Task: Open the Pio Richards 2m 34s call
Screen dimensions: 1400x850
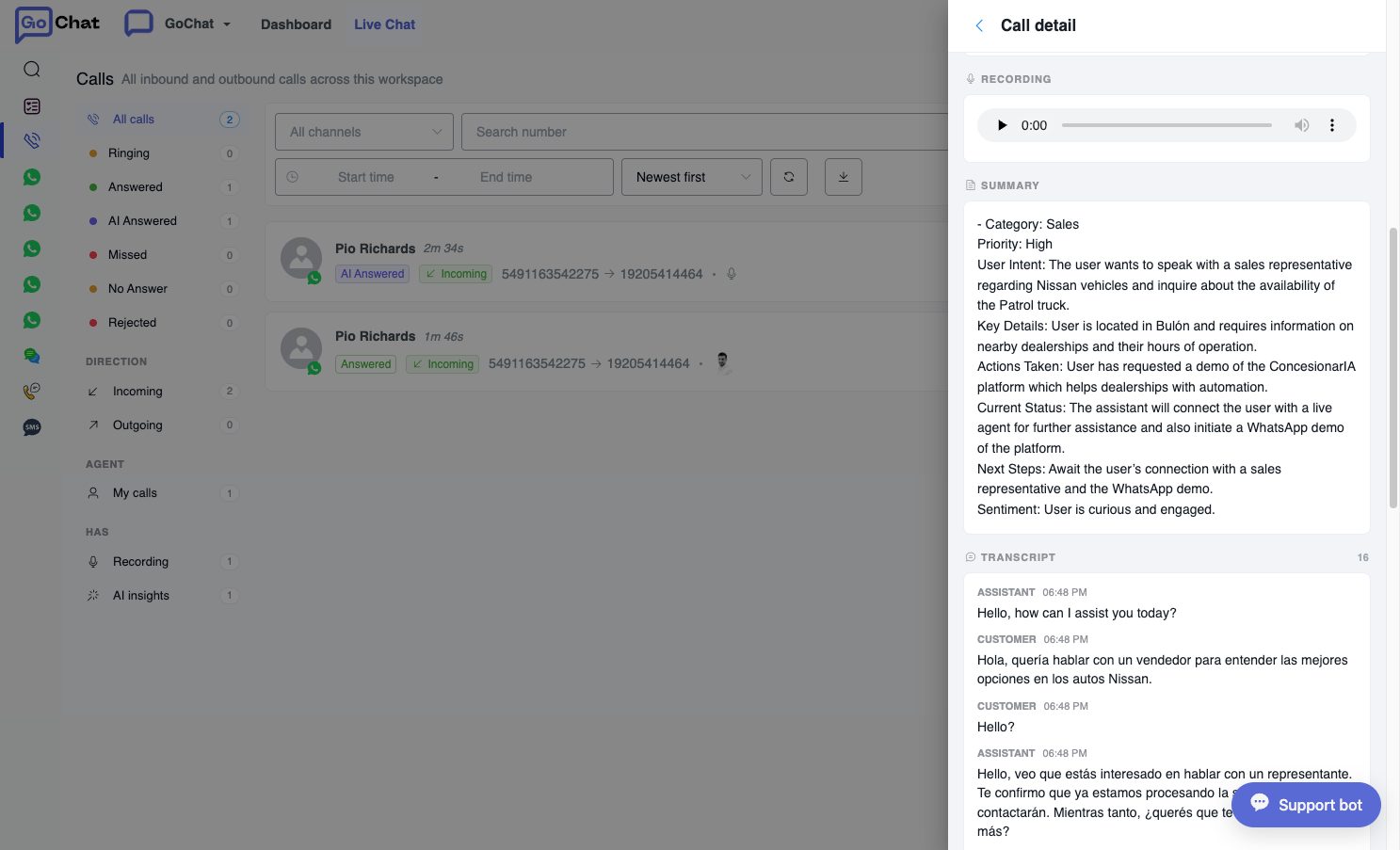Action: tap(606, 261)
